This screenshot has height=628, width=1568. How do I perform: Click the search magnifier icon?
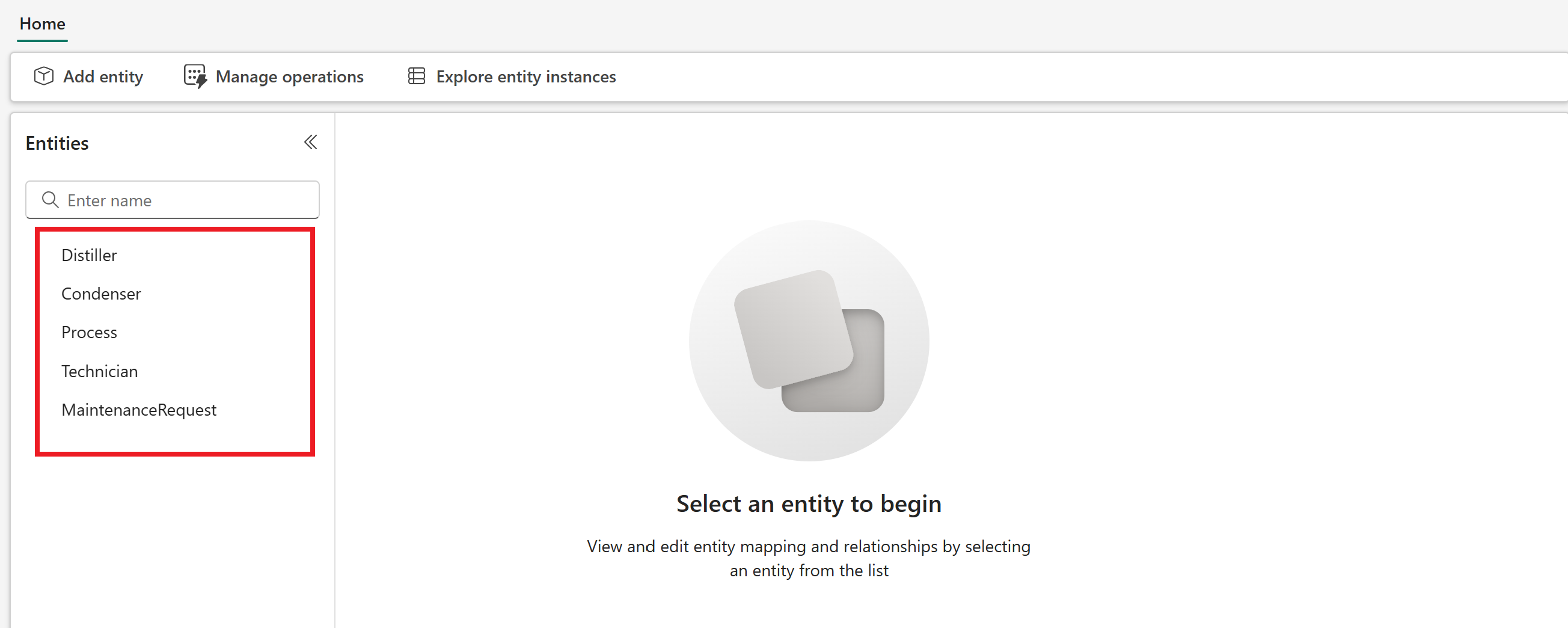(x=50, y=200)
